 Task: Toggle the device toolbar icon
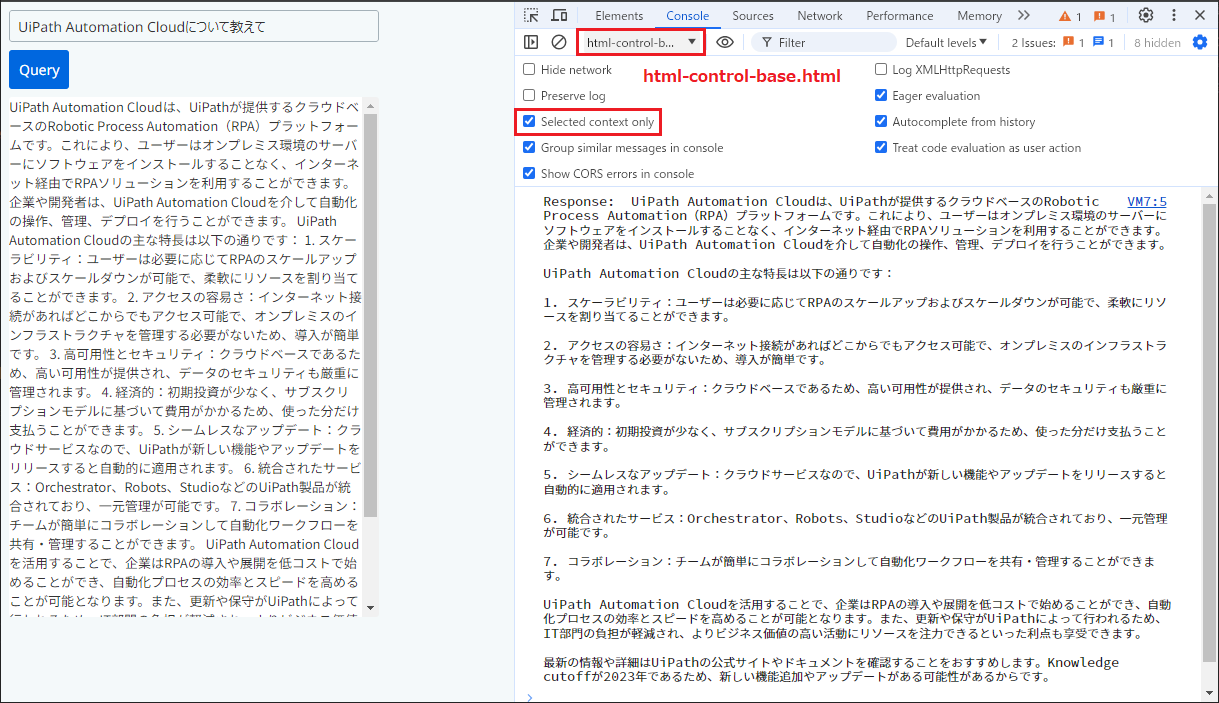click(x=559, y=15)
